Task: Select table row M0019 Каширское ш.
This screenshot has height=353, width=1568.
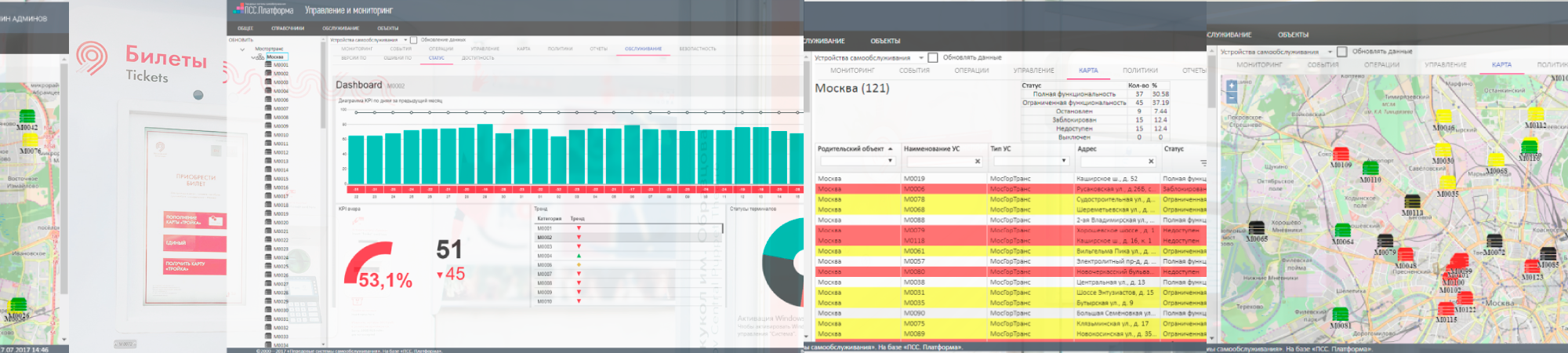Action: coord(1011,179)
